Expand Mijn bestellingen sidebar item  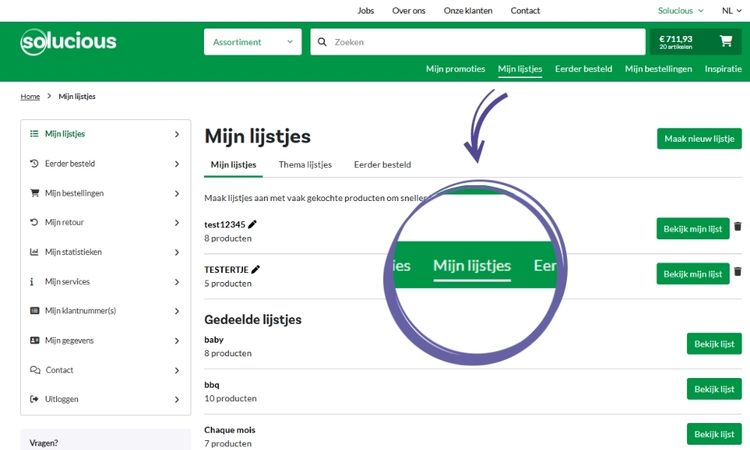pyautogui.click(x=105, y=193)
